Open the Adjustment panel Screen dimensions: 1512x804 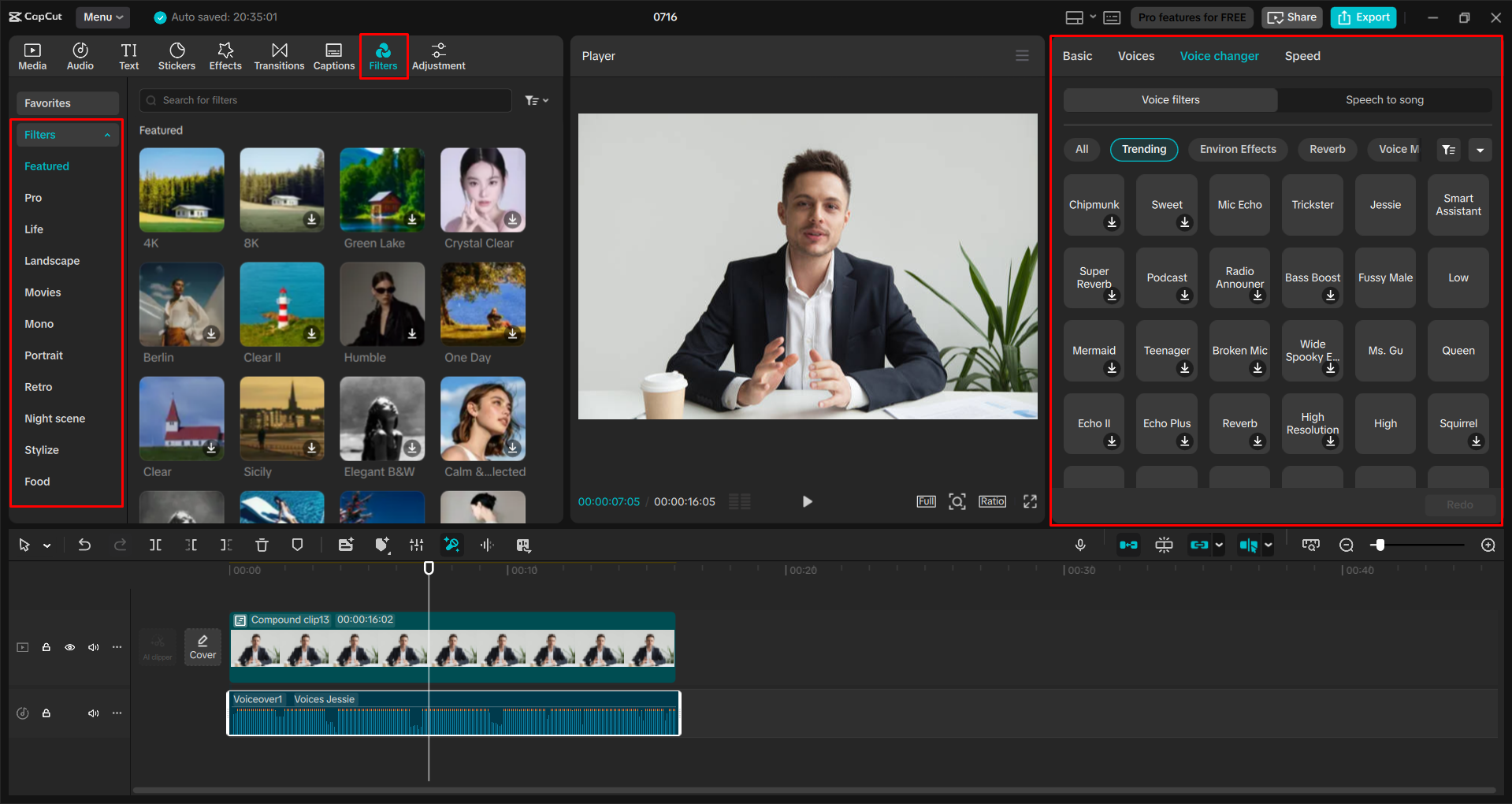click(x=438, y=57)
